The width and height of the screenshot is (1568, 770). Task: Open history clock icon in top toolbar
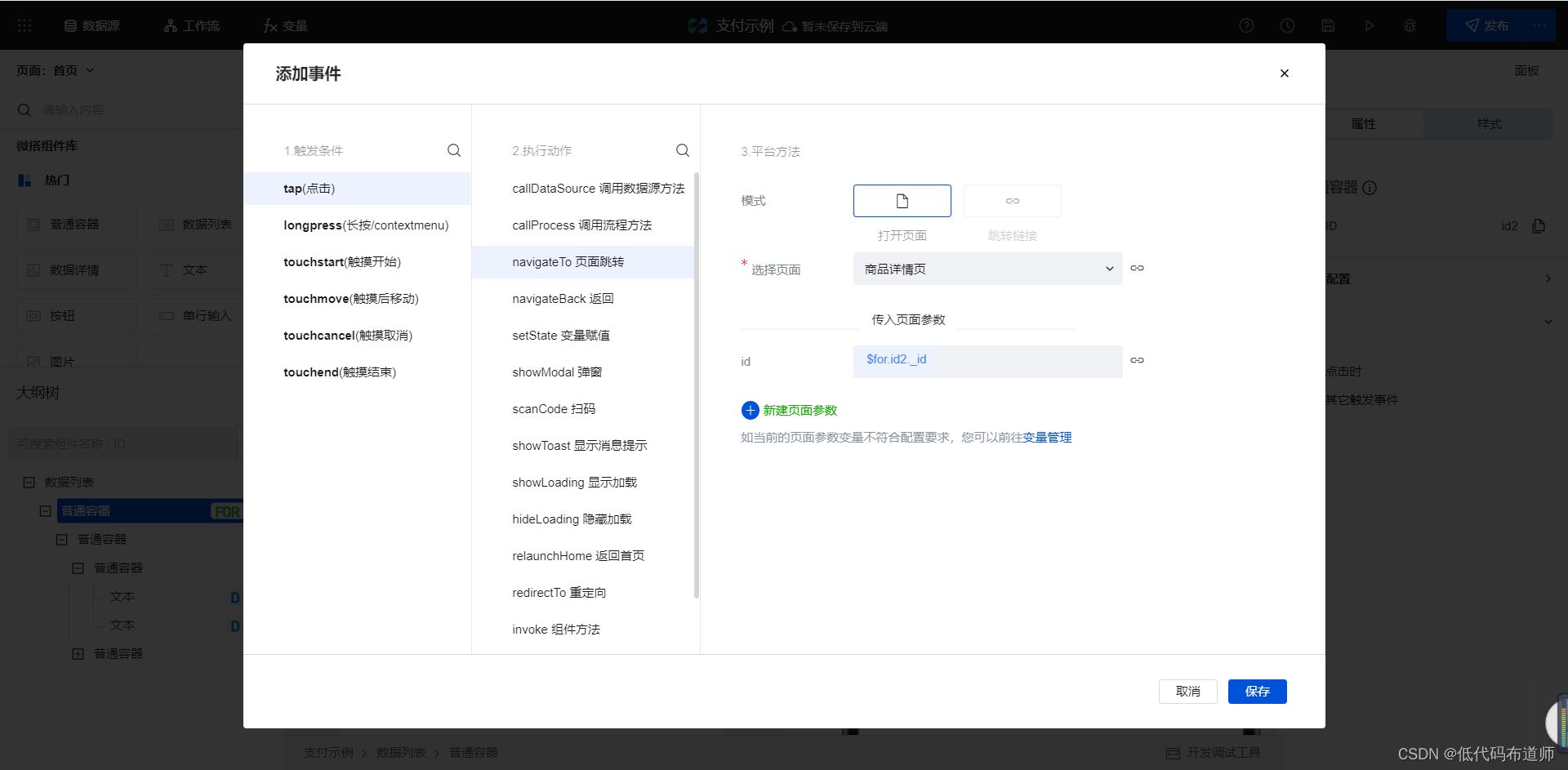point(1287,25)
